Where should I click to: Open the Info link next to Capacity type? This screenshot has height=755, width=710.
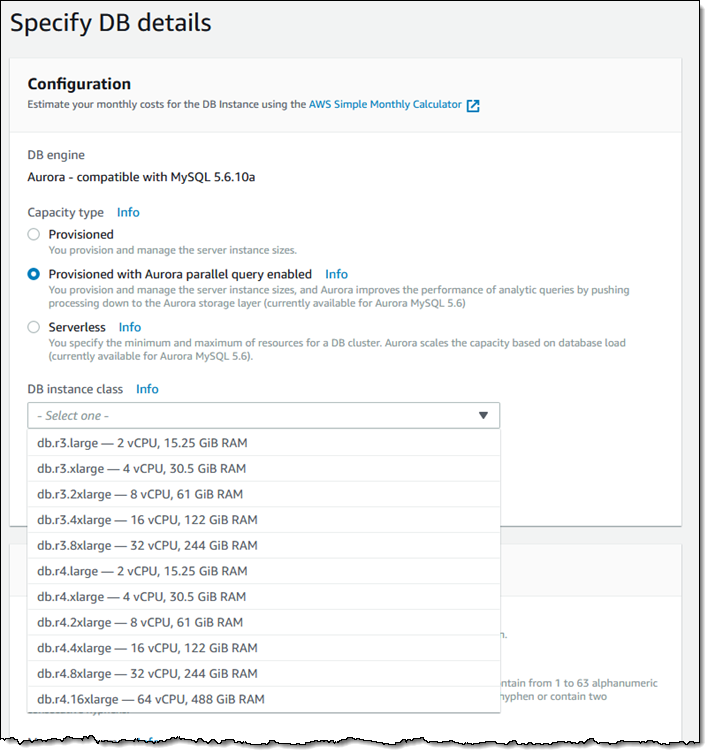[128, 212]
